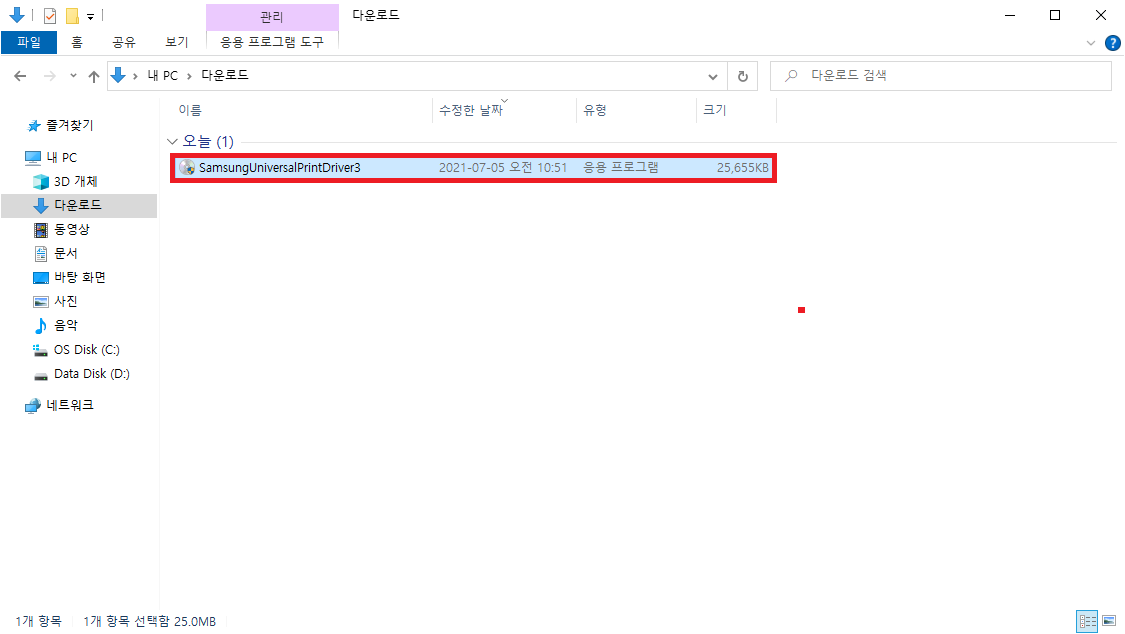
Task: Click the 1개 항목 선택함 25.0MB status text
Action: (x=149, y=622)
